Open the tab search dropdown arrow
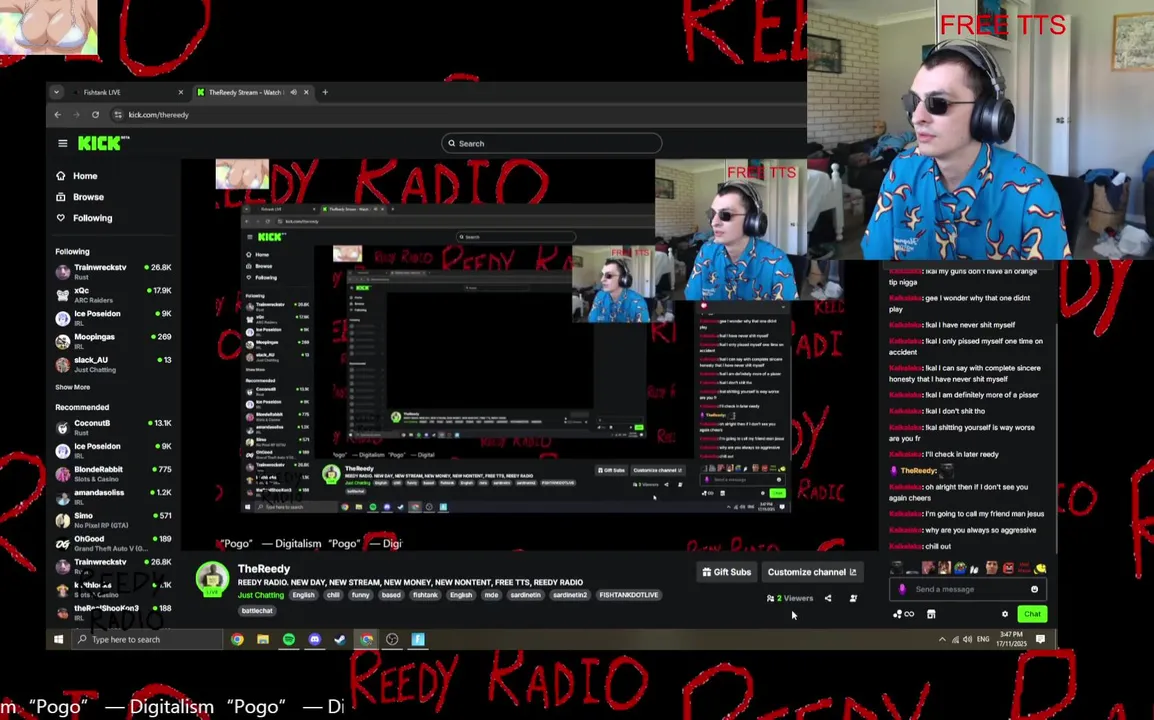The height and width of the screenshot is (720, 1154). 56,92
